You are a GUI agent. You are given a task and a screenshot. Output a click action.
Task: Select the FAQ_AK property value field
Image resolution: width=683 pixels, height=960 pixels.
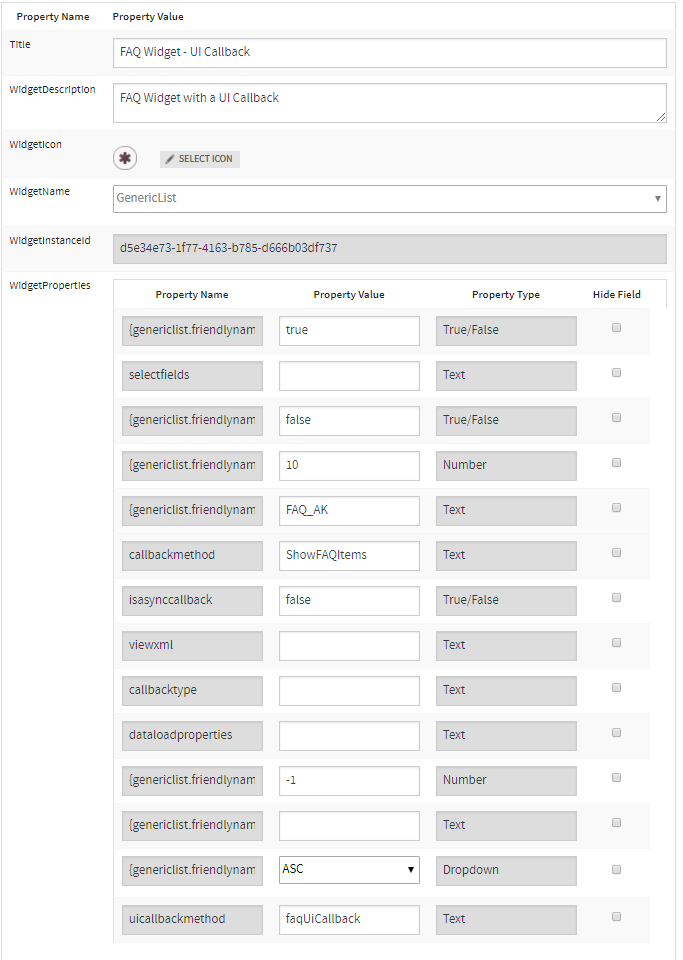[348, 510]
